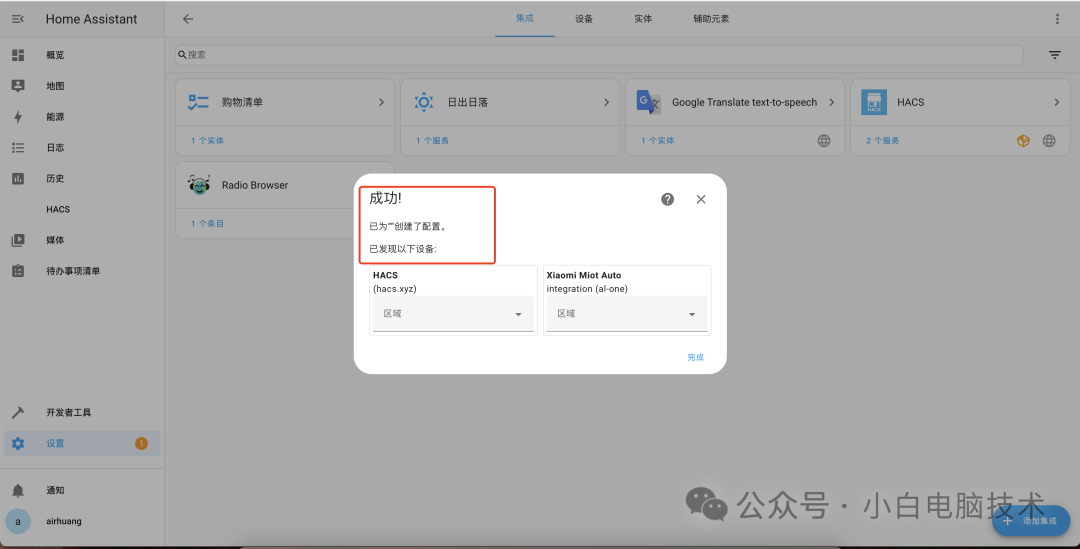Open 购物清单's 1 个实体 link
1080x549 pixels.
207,141
